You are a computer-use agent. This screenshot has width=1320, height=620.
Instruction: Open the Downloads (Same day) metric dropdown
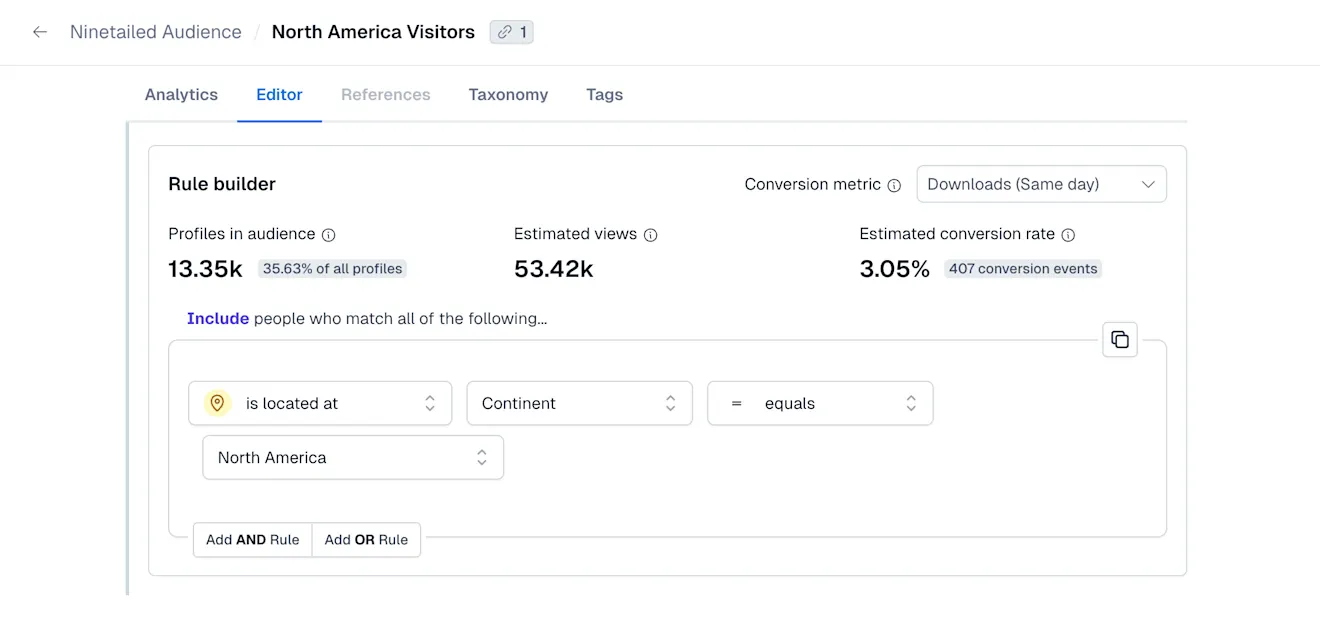point(1041,184)
